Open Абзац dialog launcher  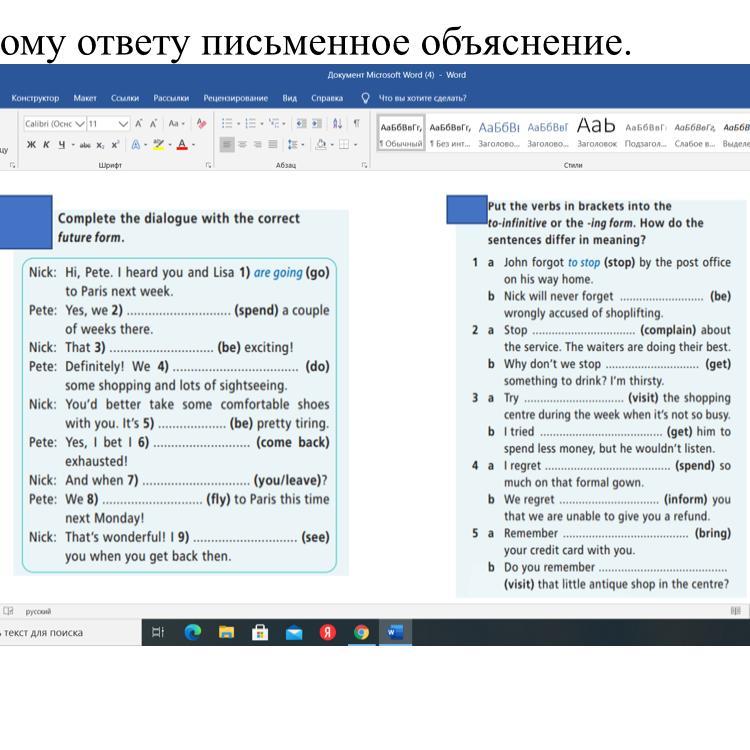[364, 165]
